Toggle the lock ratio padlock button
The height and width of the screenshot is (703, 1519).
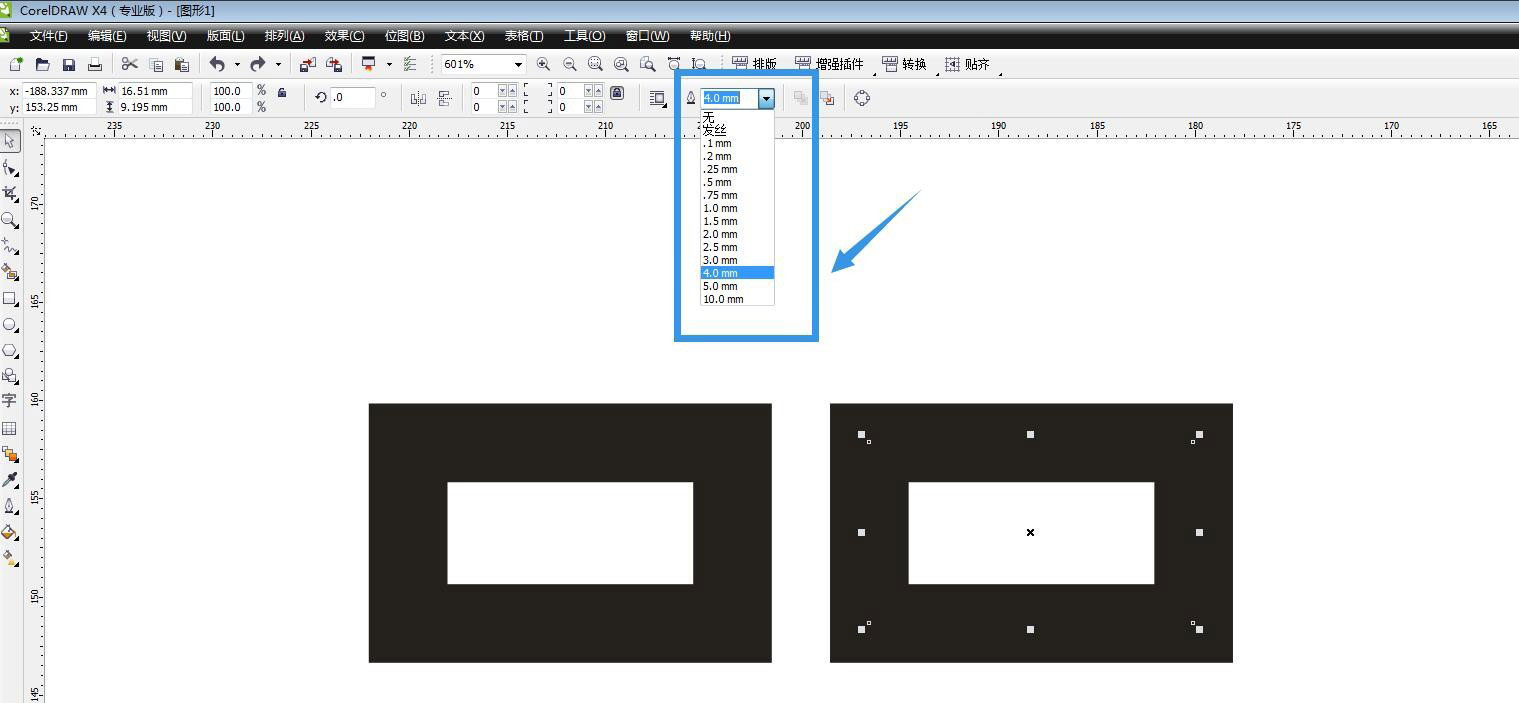click(x=282, y=93)
